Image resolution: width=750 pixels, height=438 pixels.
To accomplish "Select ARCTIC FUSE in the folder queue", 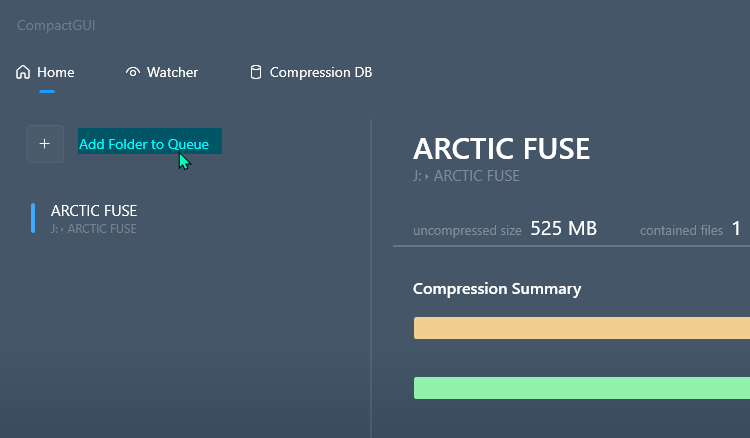I will 94,211.
